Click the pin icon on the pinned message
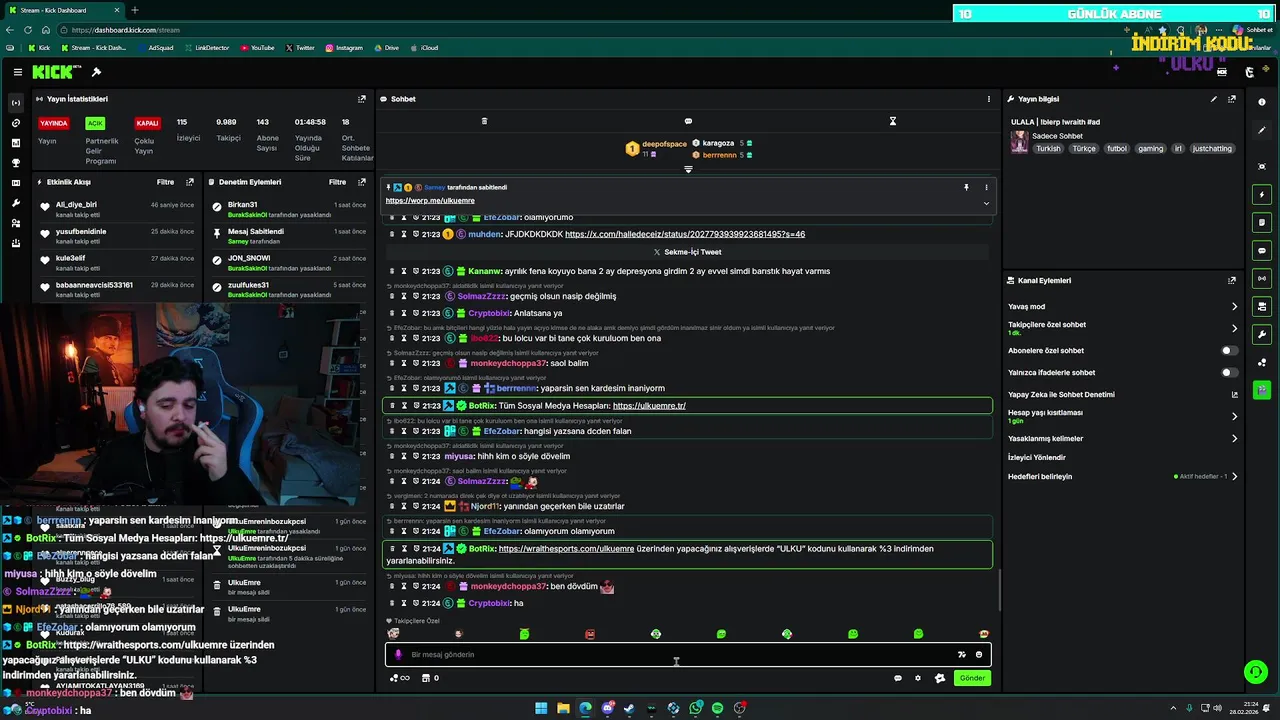The width and height of the screenshot is (1280, 720). click(x=966, y=187)
